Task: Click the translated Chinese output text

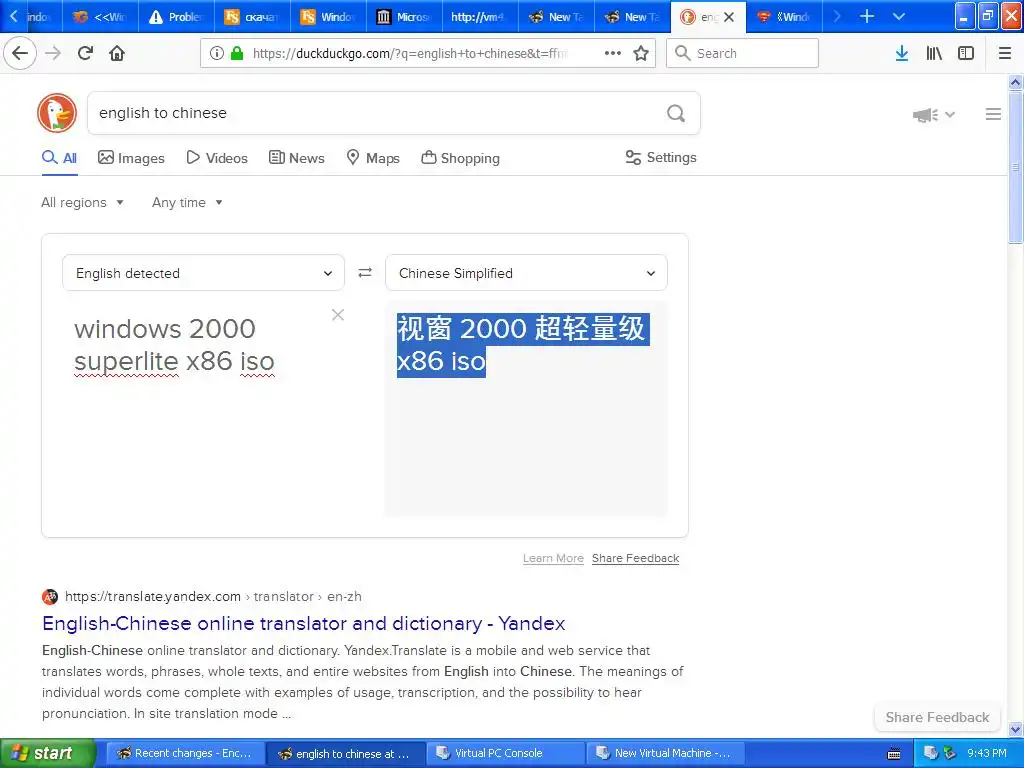Action: point(522,345)
